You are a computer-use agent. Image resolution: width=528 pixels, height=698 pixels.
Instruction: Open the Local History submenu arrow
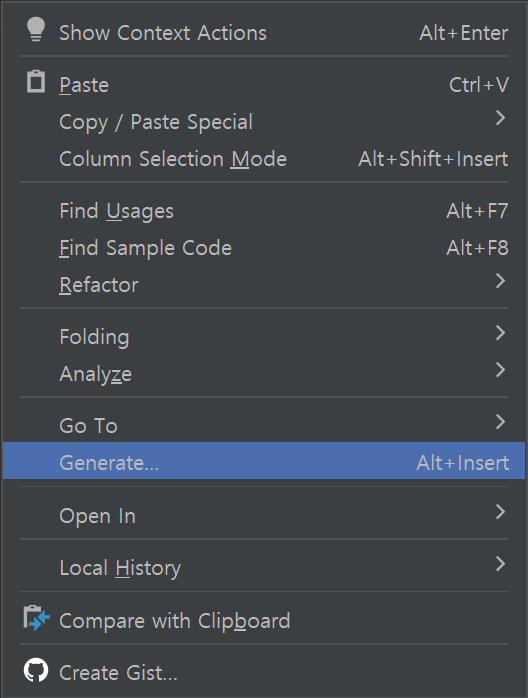click(x=500, y=564)
